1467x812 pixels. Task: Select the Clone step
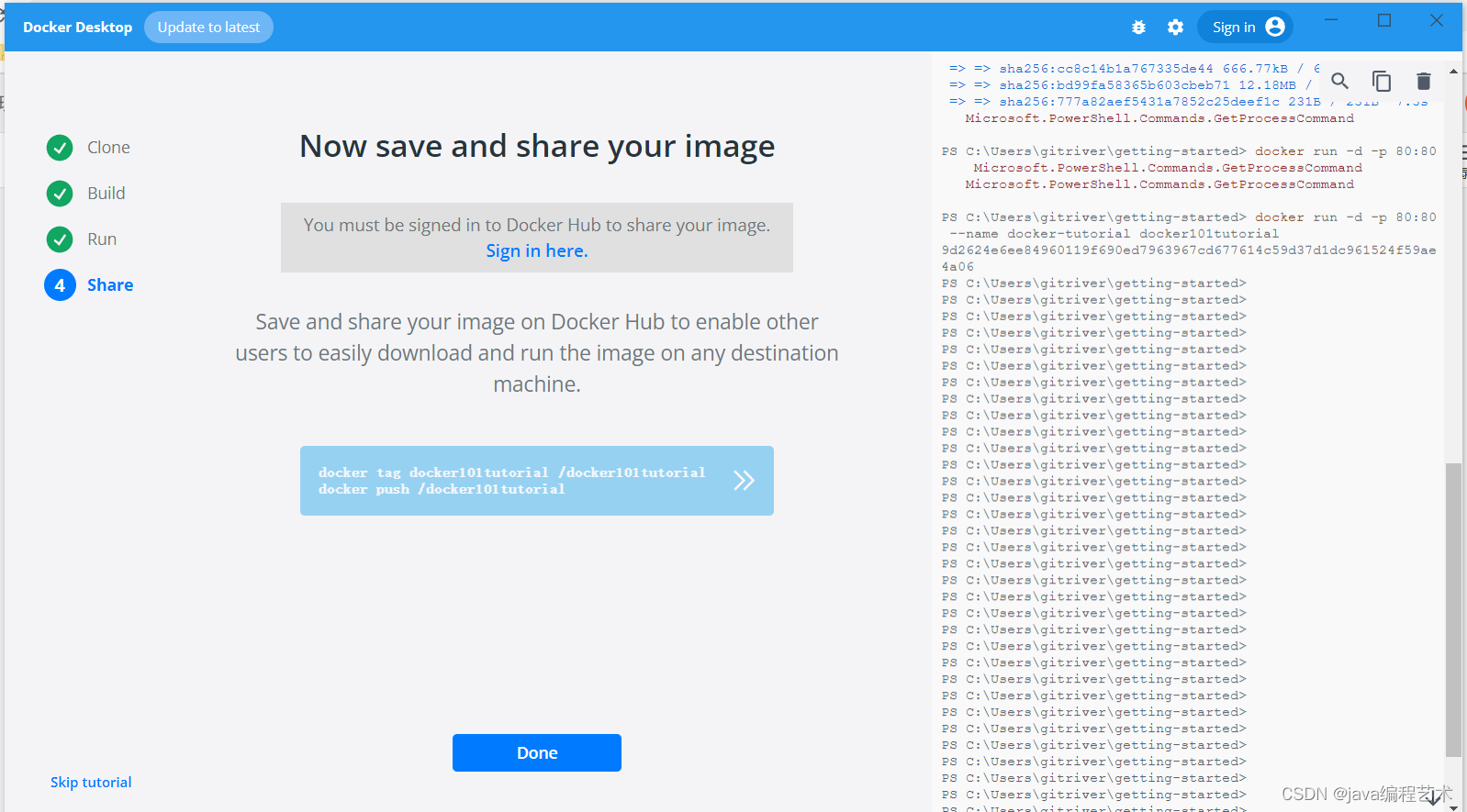tap(108, 148)
